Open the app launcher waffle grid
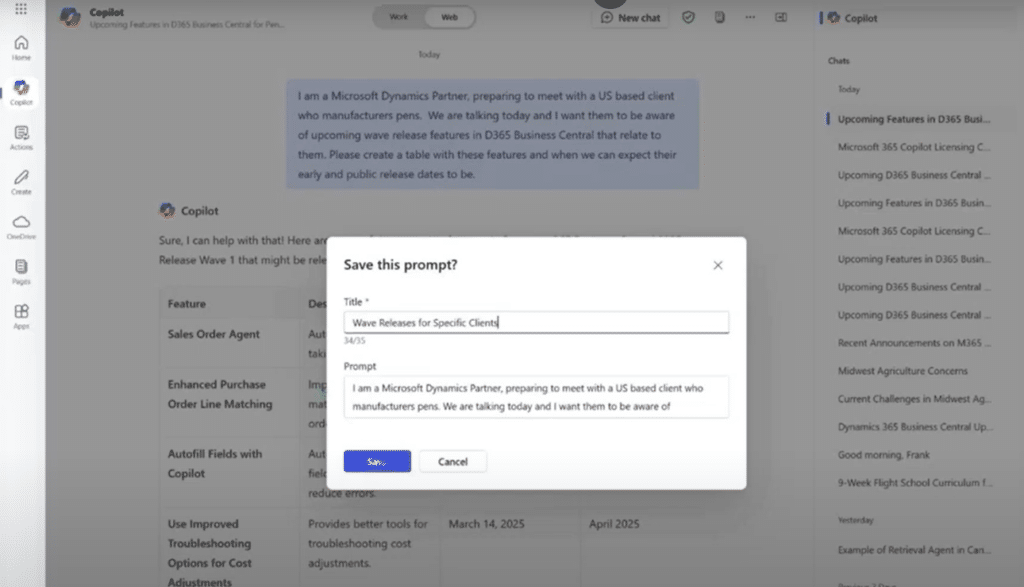The image size is (1024, 587). coord(21,10)
